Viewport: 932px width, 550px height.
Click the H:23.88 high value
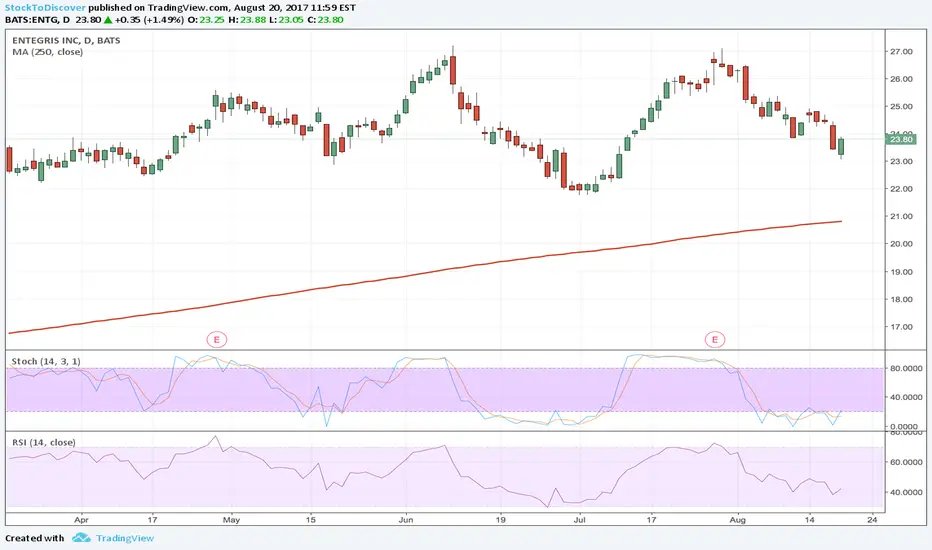click(247, 20)
